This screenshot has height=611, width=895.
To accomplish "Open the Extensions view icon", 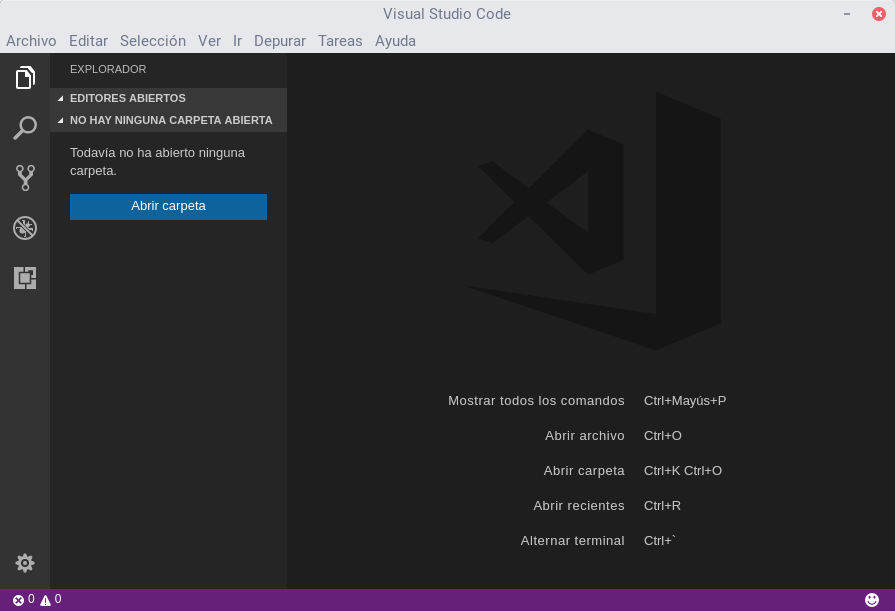I will (25, 278).
